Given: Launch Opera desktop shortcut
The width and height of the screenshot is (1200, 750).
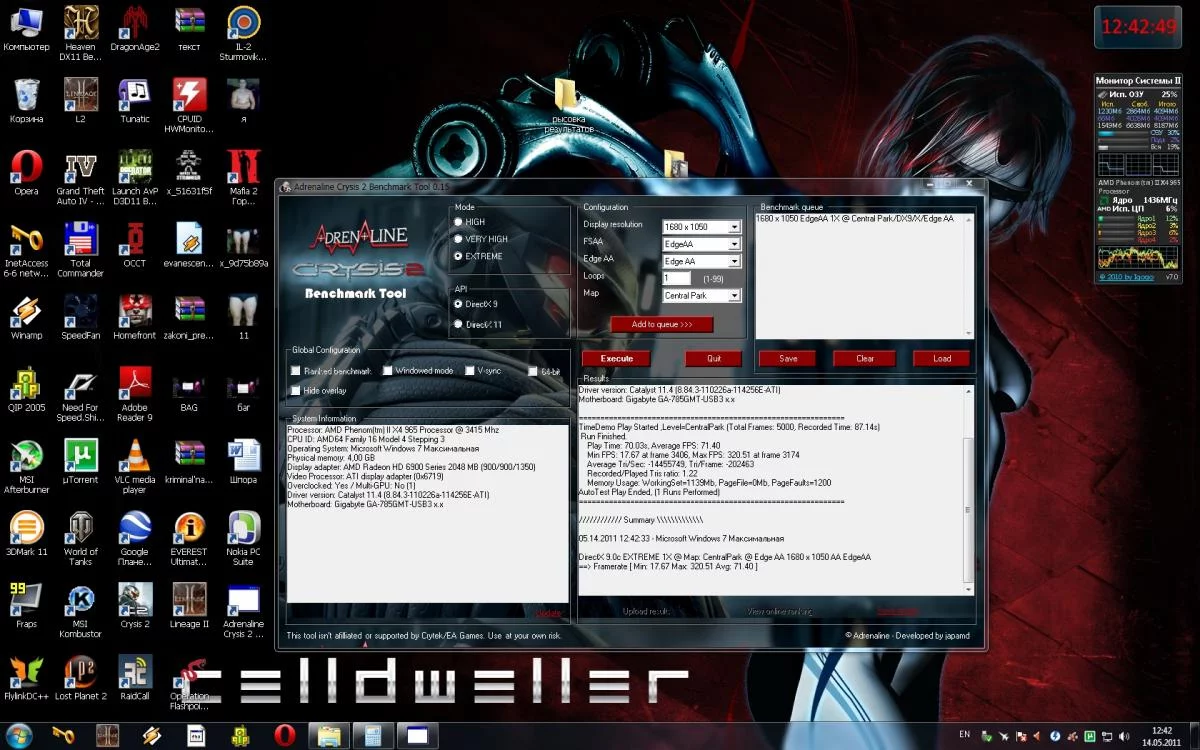Looking at the screenshot, I should pos(27,172).
